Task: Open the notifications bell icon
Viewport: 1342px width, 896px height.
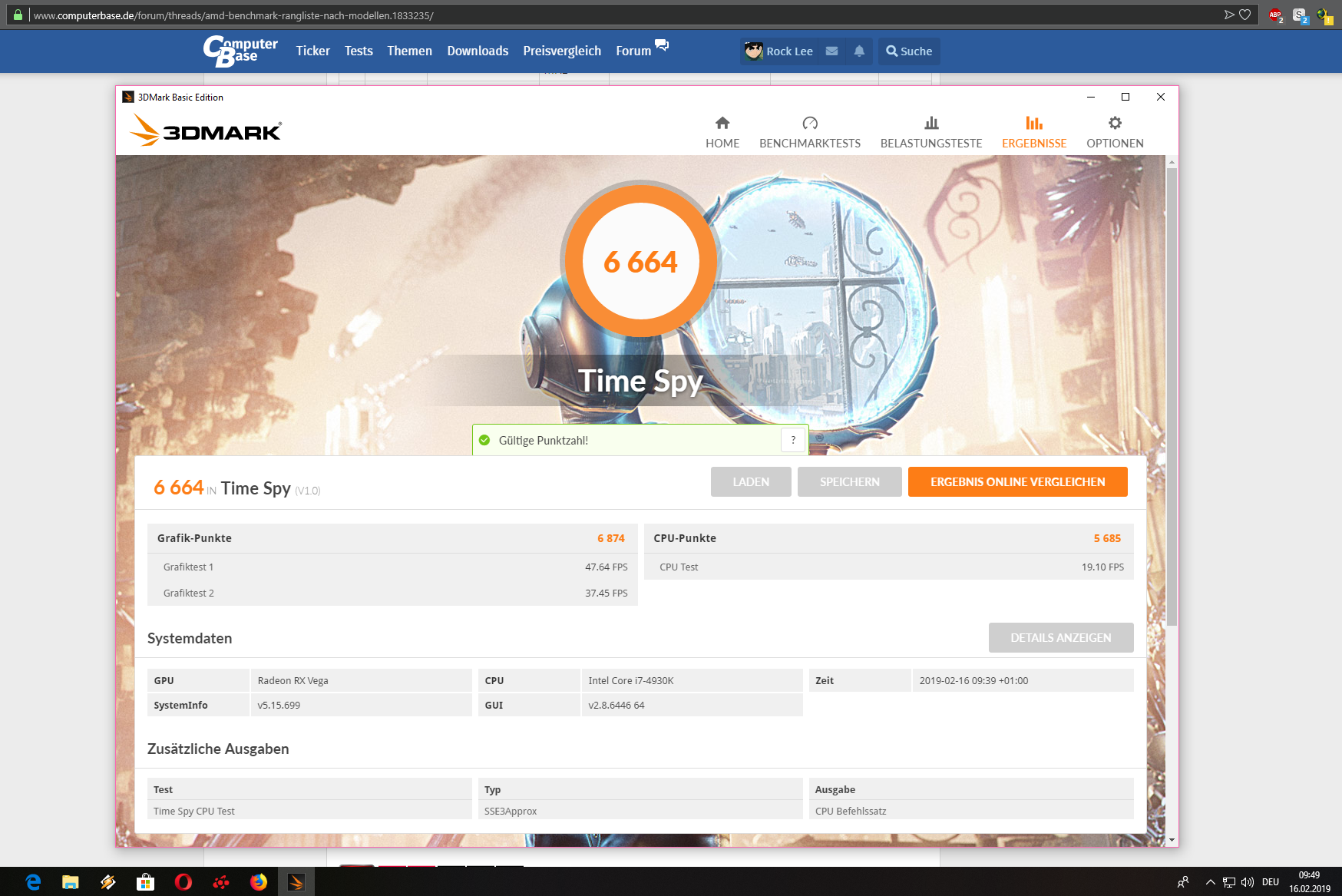Action: (x=859, y=51)
